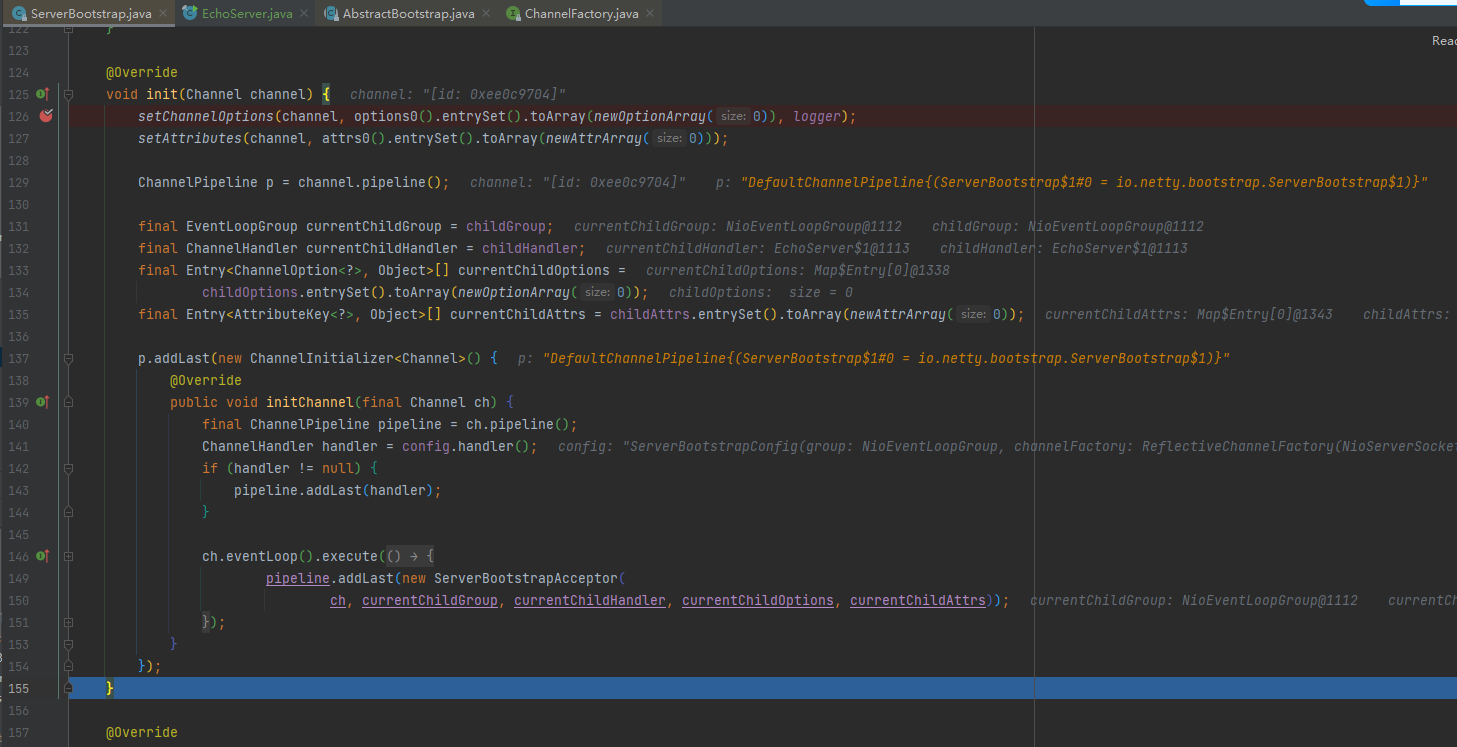Image resolution: width=1457 pixels, height=747 pixels.
Task: Click the override gutter icon on line 125
Action: click(x=43, y=94)
